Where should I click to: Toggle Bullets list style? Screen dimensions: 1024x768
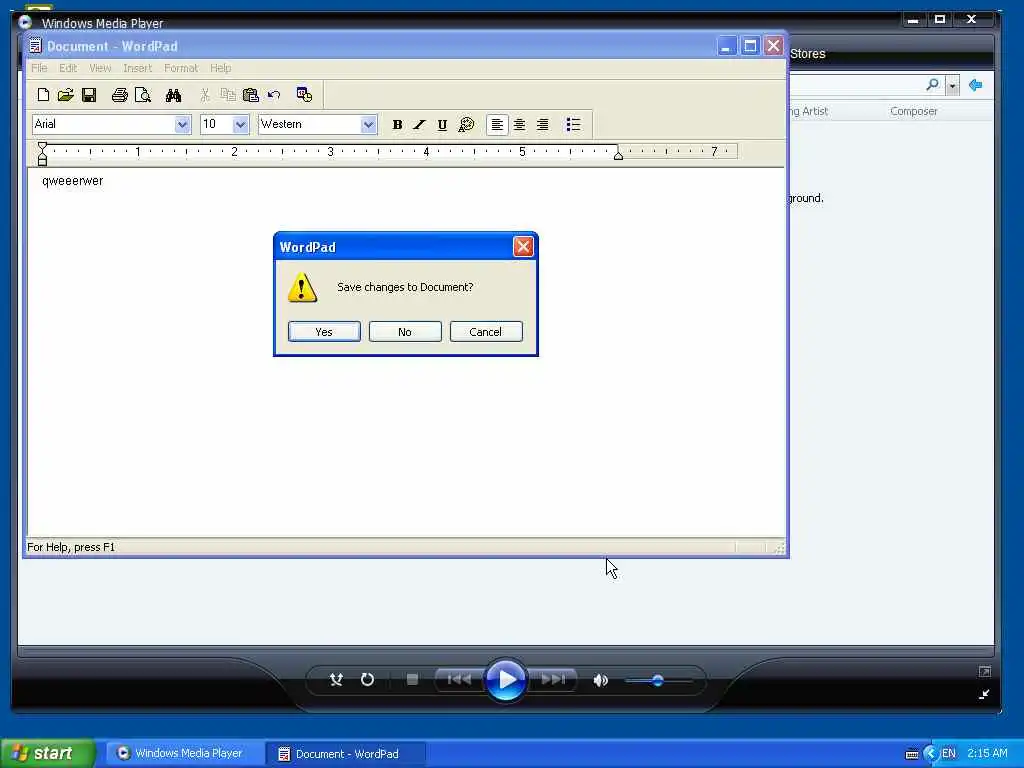[573, 125]
